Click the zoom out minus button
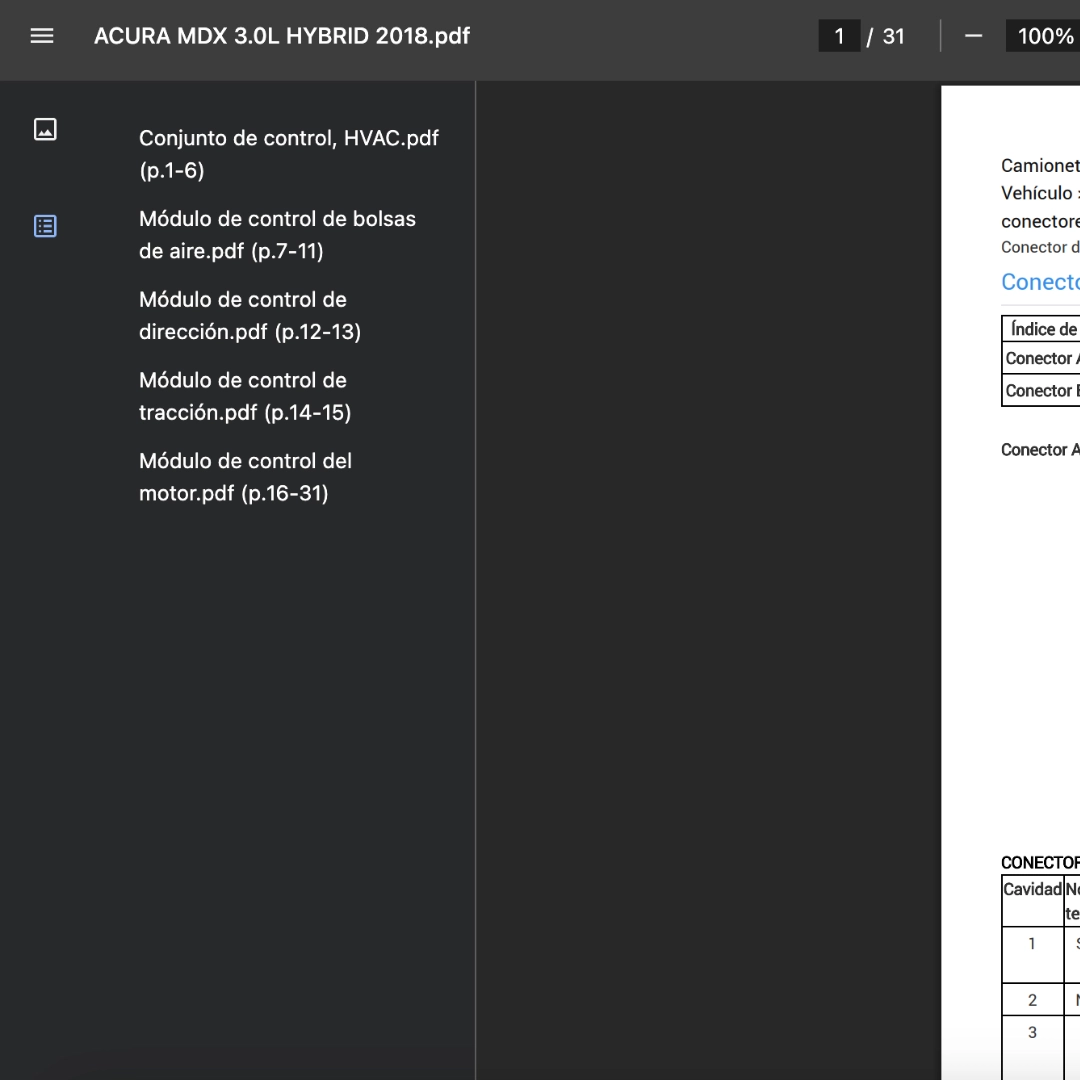The image size is (1080, 1080). pos(973,36)
